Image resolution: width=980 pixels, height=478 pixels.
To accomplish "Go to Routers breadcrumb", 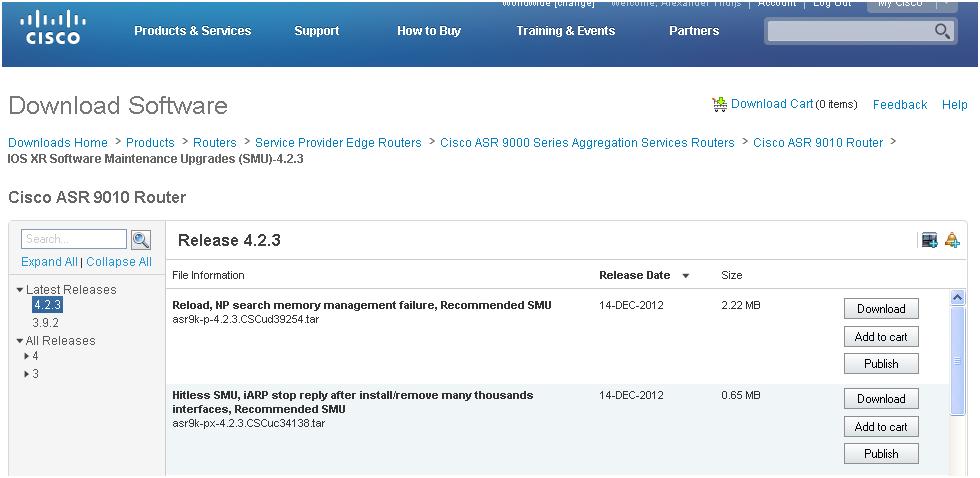I will click(214, 142).
